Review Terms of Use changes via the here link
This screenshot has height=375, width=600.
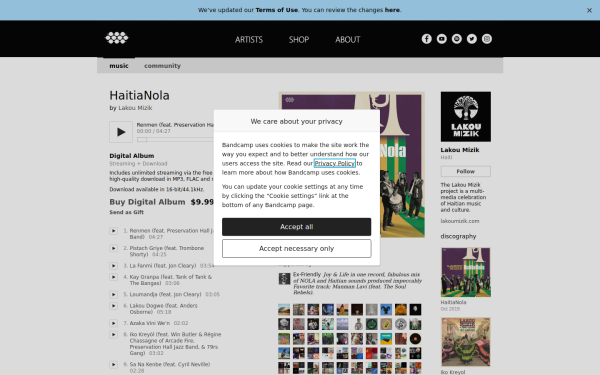coord(392,10)
